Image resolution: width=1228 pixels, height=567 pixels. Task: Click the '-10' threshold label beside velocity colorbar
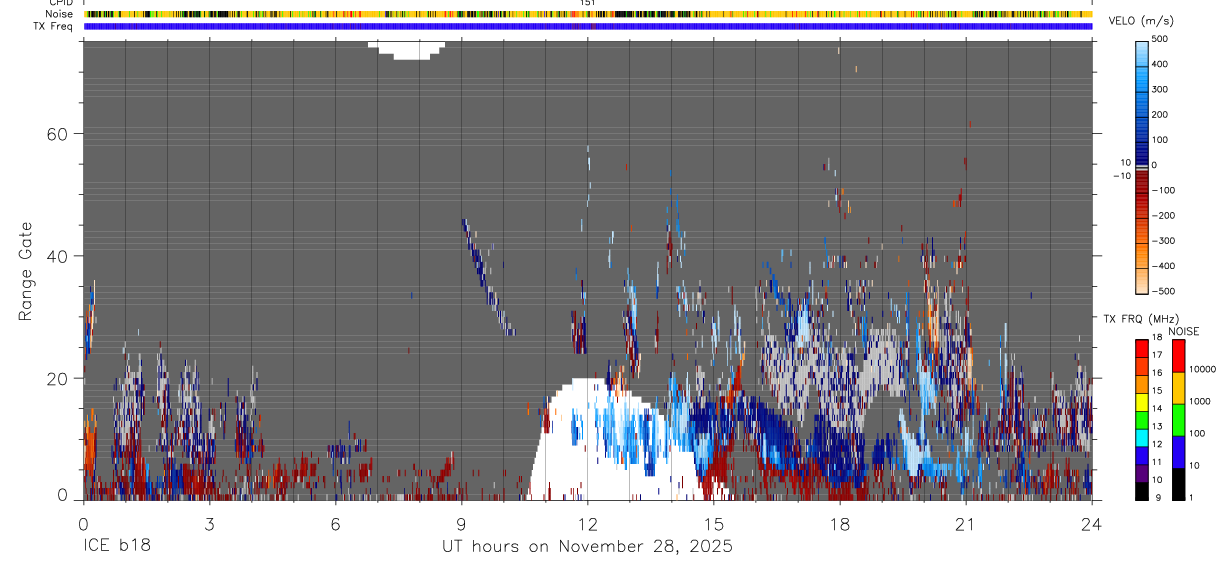(x=1122, y=176)
